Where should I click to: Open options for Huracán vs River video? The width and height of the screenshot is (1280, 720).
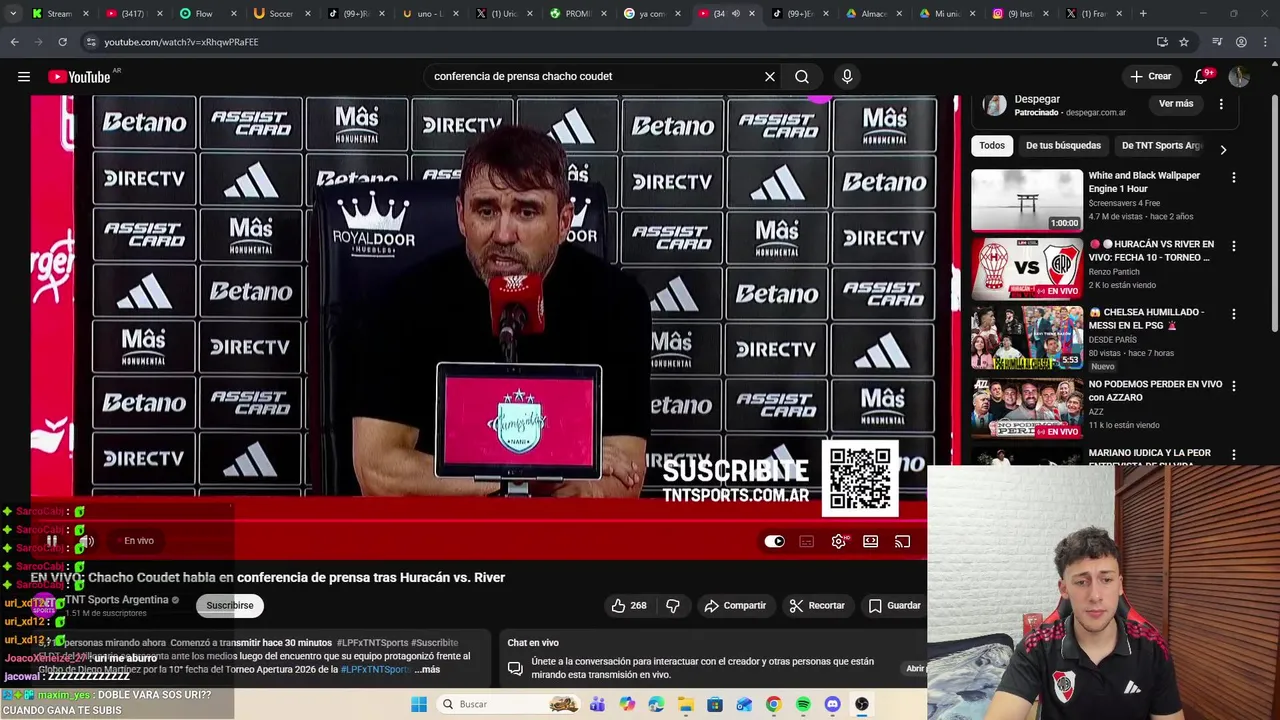(1234, 246)
